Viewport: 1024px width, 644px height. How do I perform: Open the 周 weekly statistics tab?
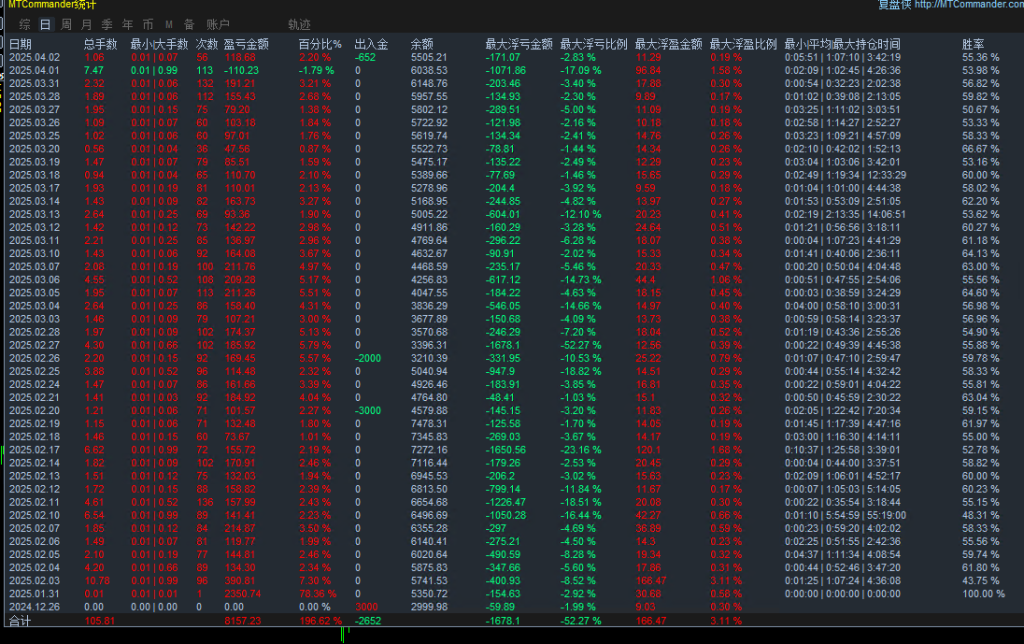66,24
